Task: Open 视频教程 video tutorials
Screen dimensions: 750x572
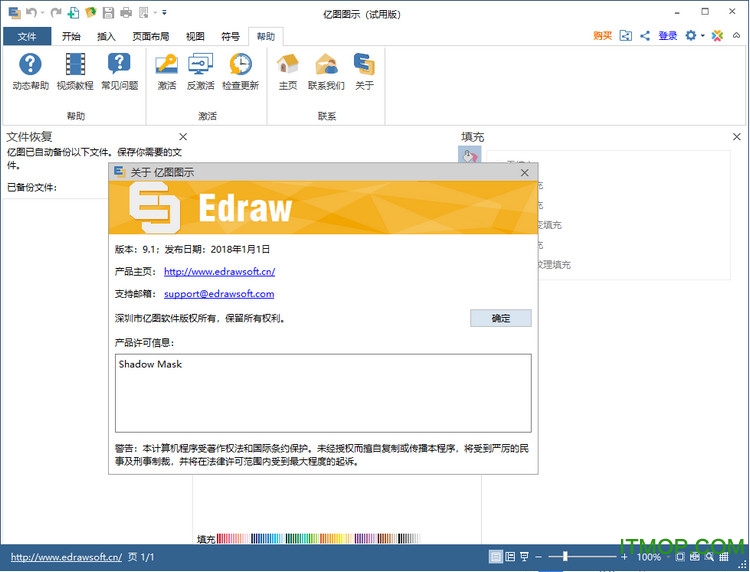Action: pos(75,72)
